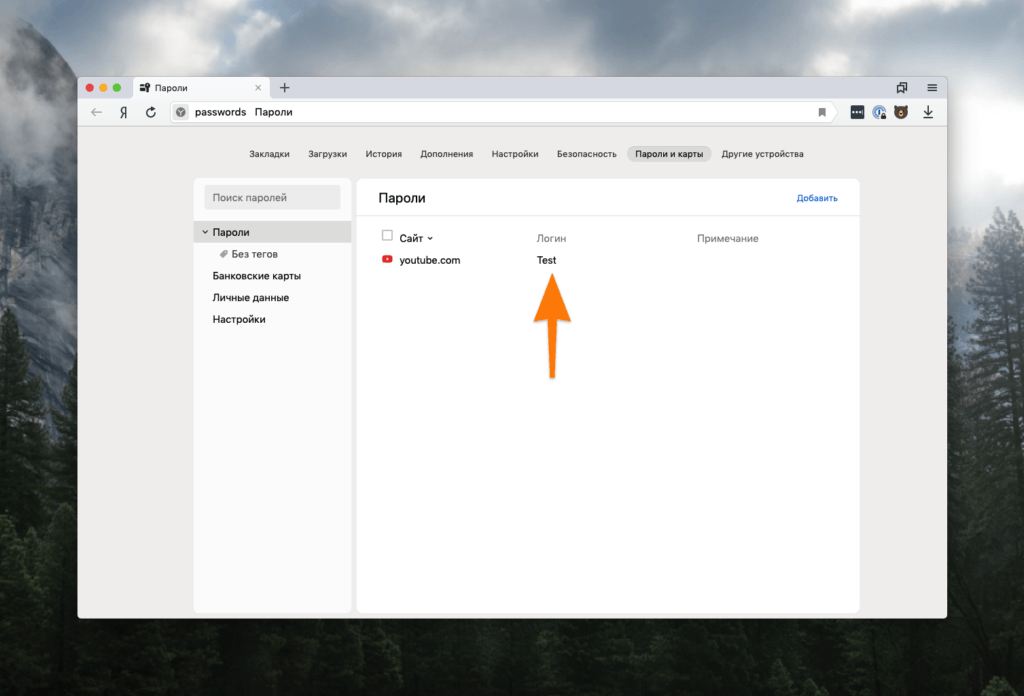The height and width of the screenshot is (696, 1024).
Task: Open a new tab with the plus button
Action: point(285,87)
